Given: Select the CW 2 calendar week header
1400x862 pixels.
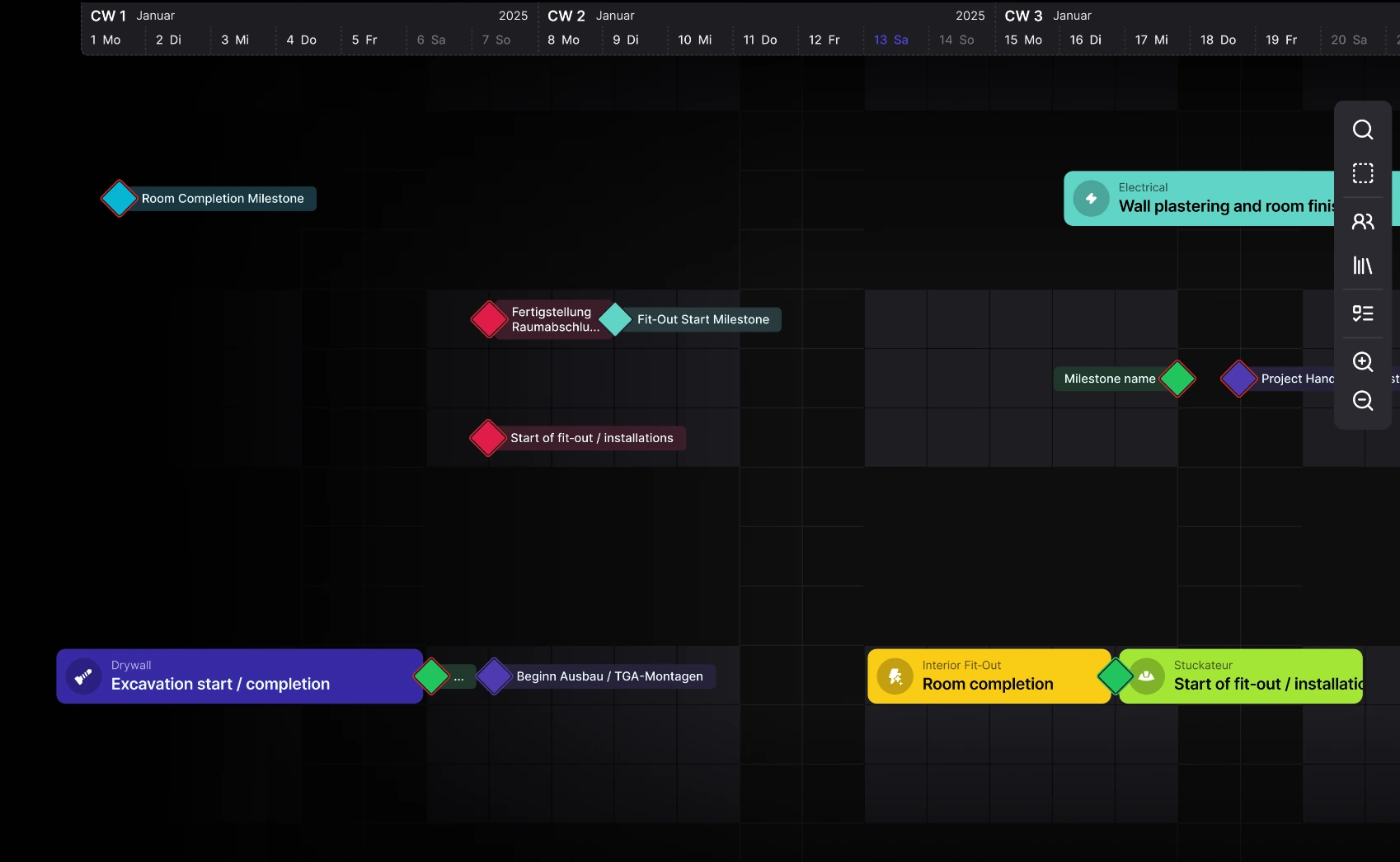Looking at the screenshot, I should point(566,16).
